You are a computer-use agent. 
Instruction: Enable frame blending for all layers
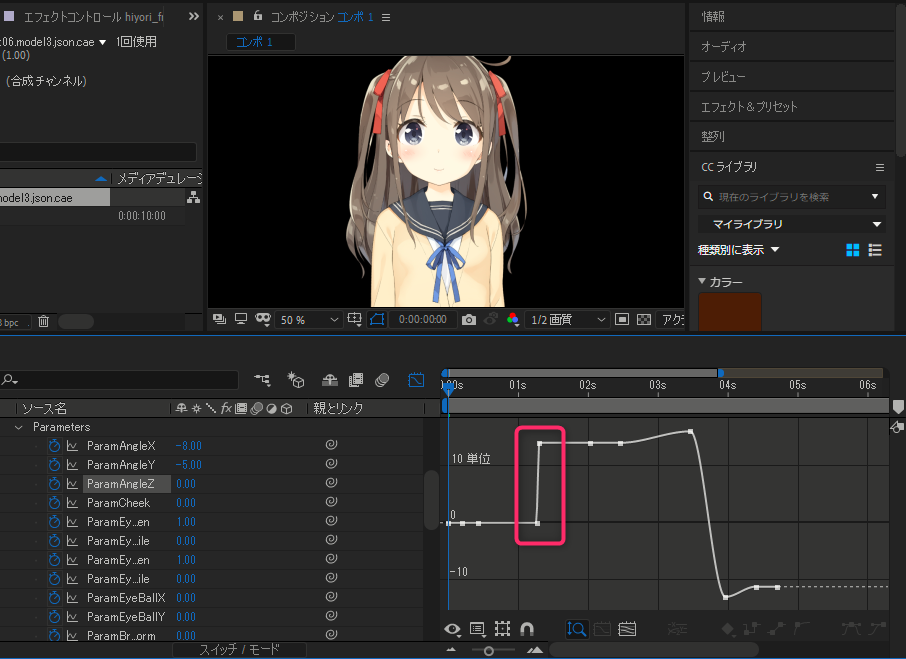pos(356,379)
